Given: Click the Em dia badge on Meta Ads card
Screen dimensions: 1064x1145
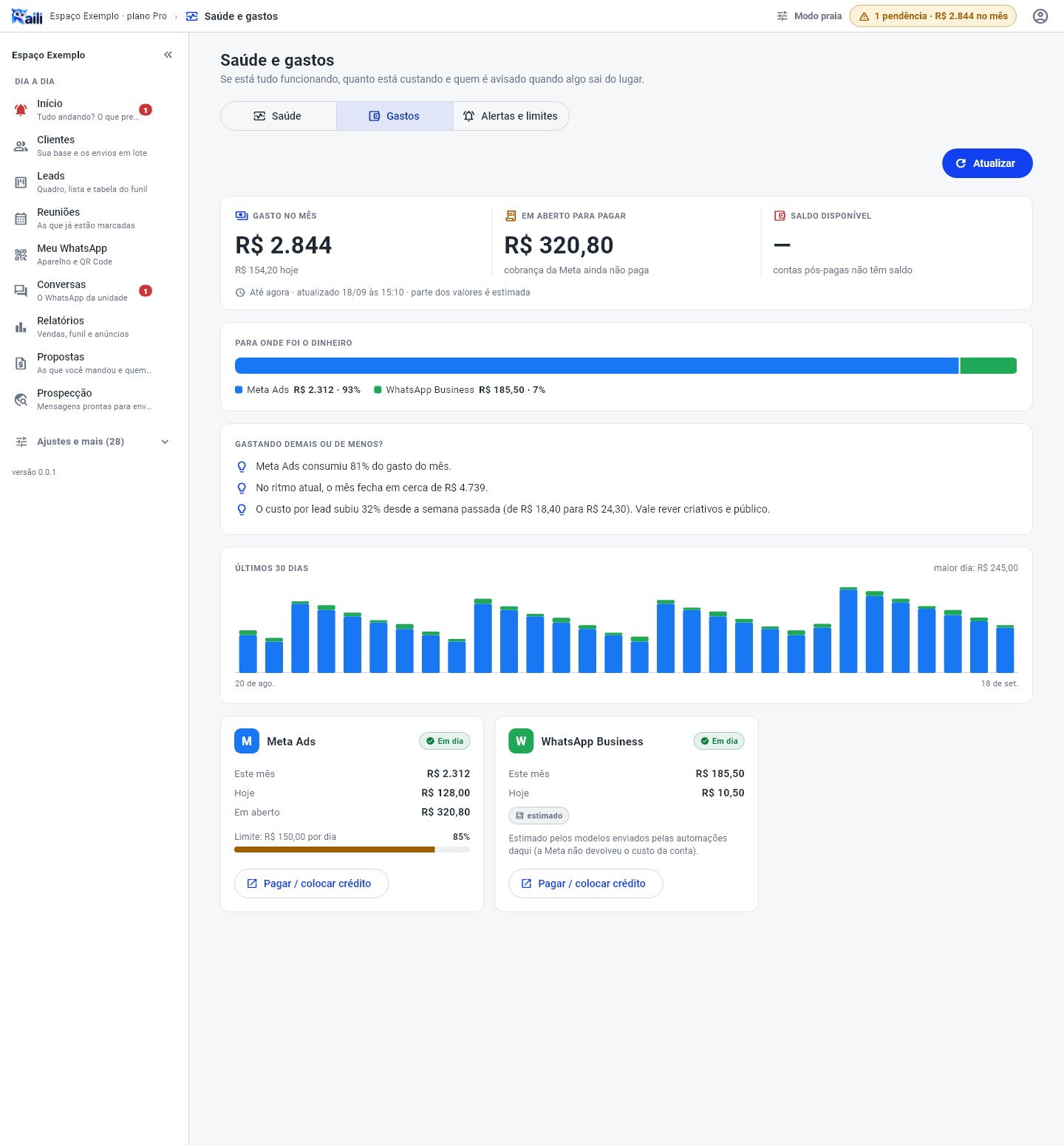Looking at the screenshot, I should 445,741.
